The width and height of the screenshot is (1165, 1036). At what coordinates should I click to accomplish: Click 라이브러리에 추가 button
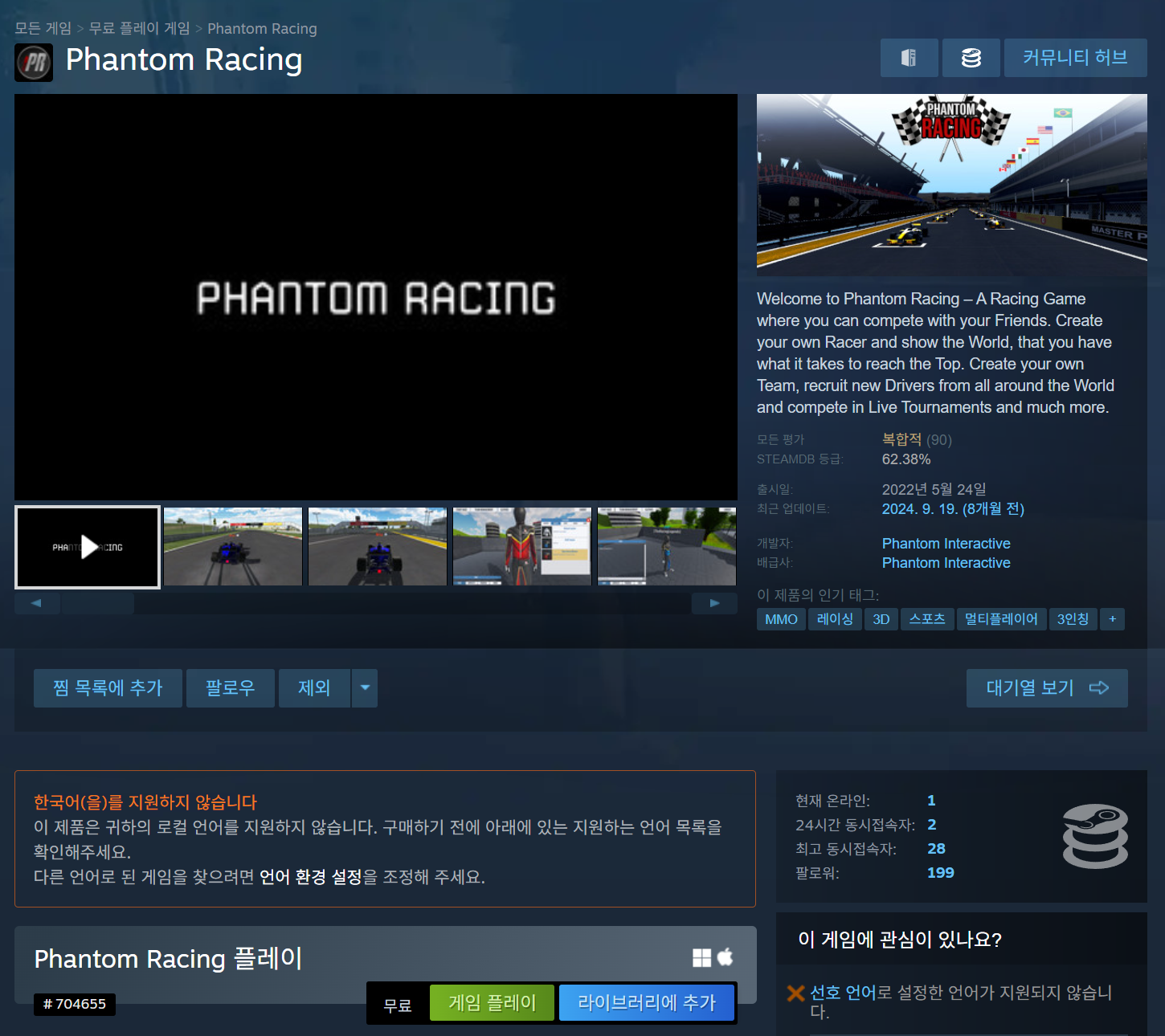646,1002
